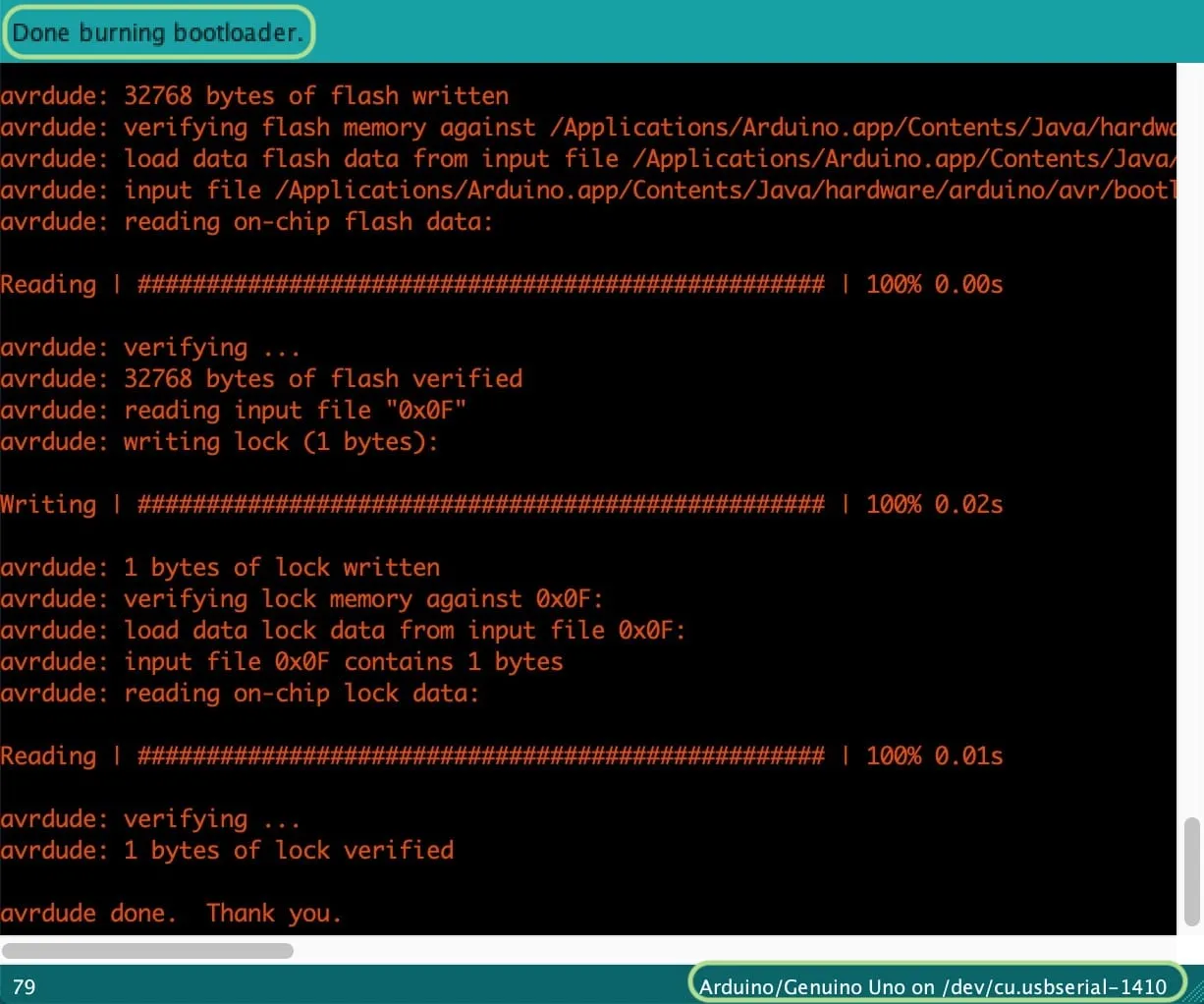Click the console vertical scrollbar thumb
The image size is (1204, 1004).
[1192, 870]
